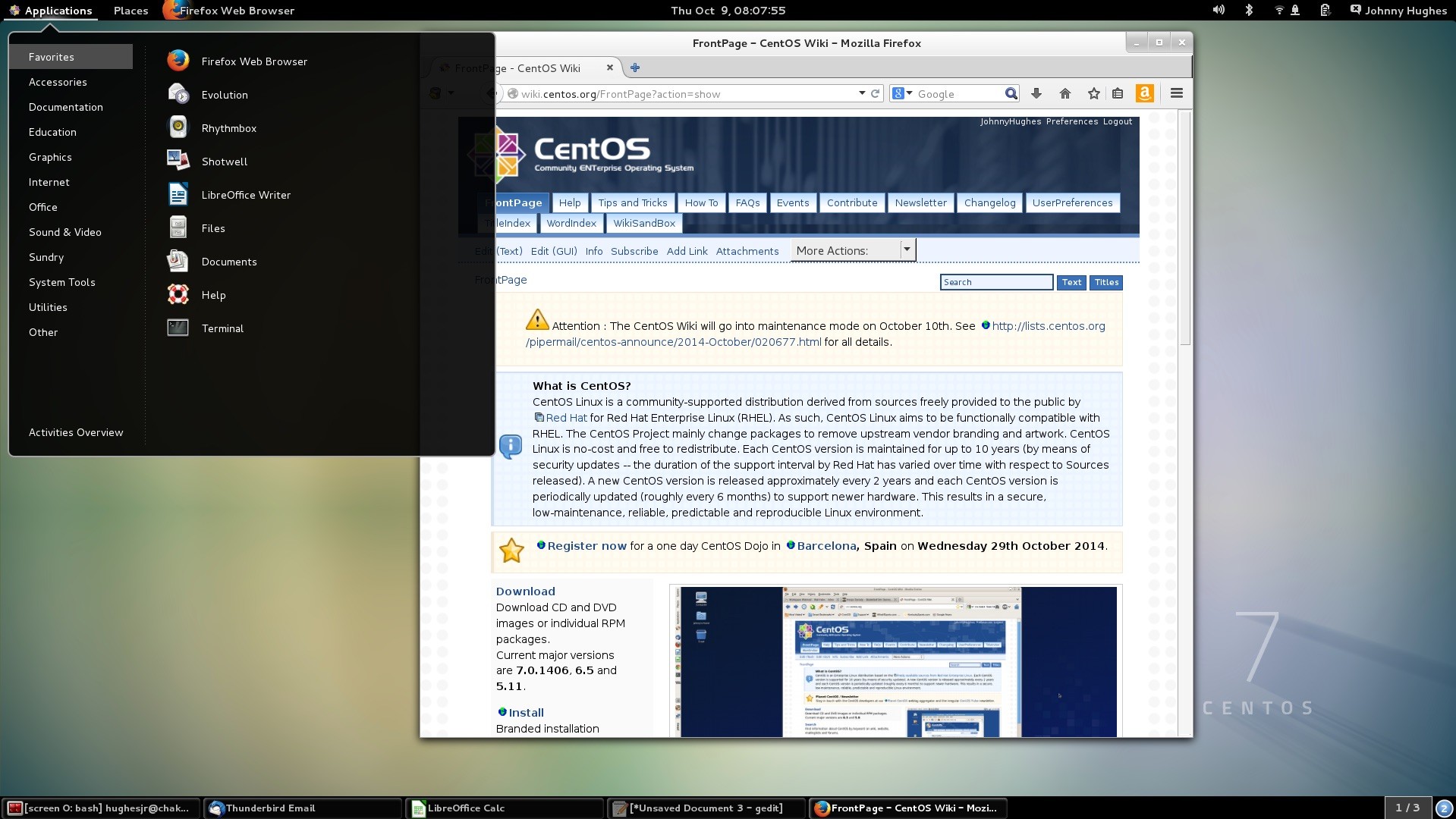Expand the address bar autocomplete dropdown arrow

click(x=861, y=93)
